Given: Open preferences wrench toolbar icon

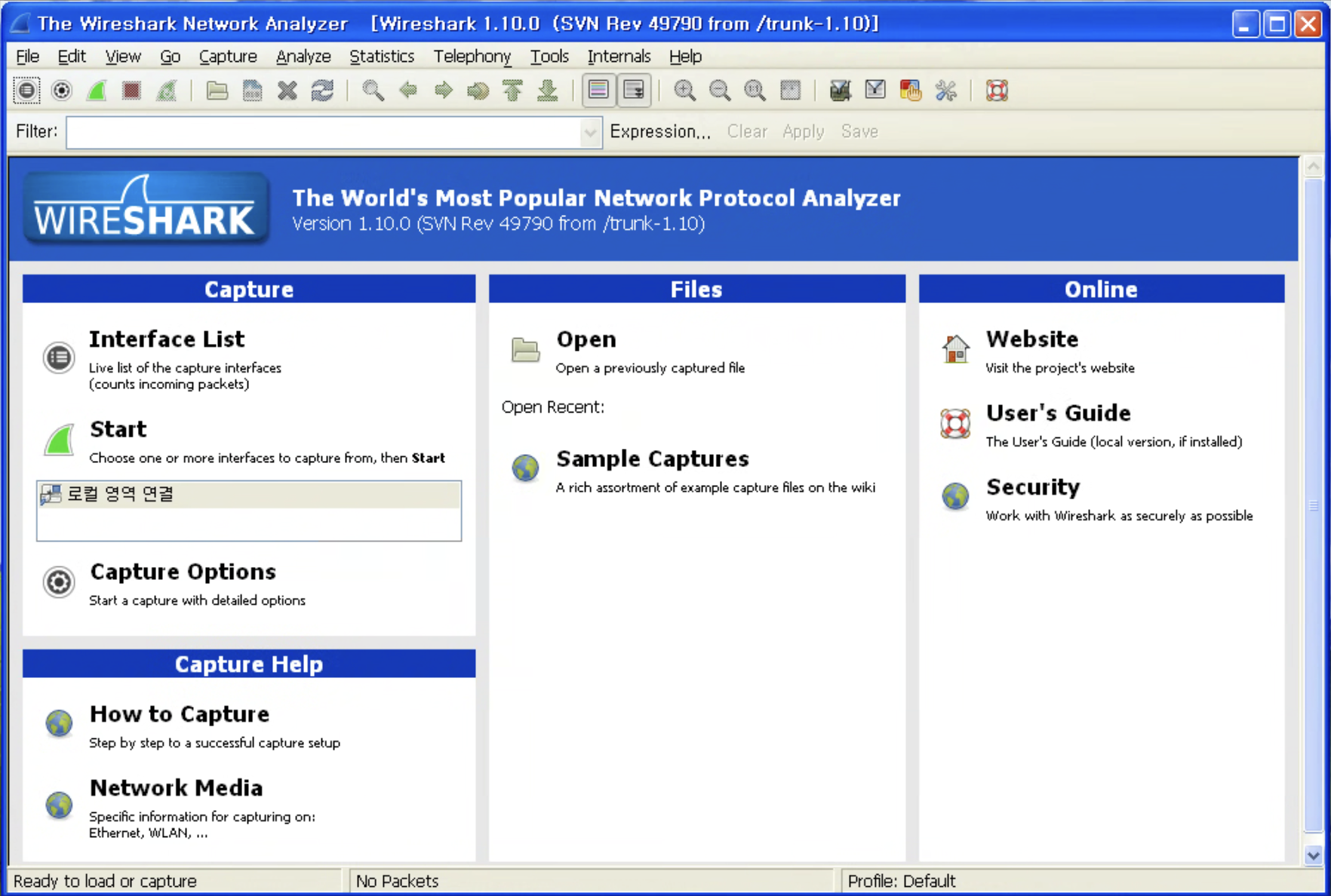Looking at the screenshot, I should click(x=945, y=91).
